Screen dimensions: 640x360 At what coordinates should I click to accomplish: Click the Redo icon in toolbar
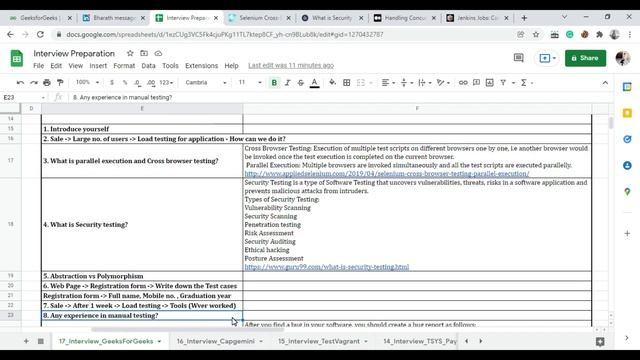click(34, 83)
